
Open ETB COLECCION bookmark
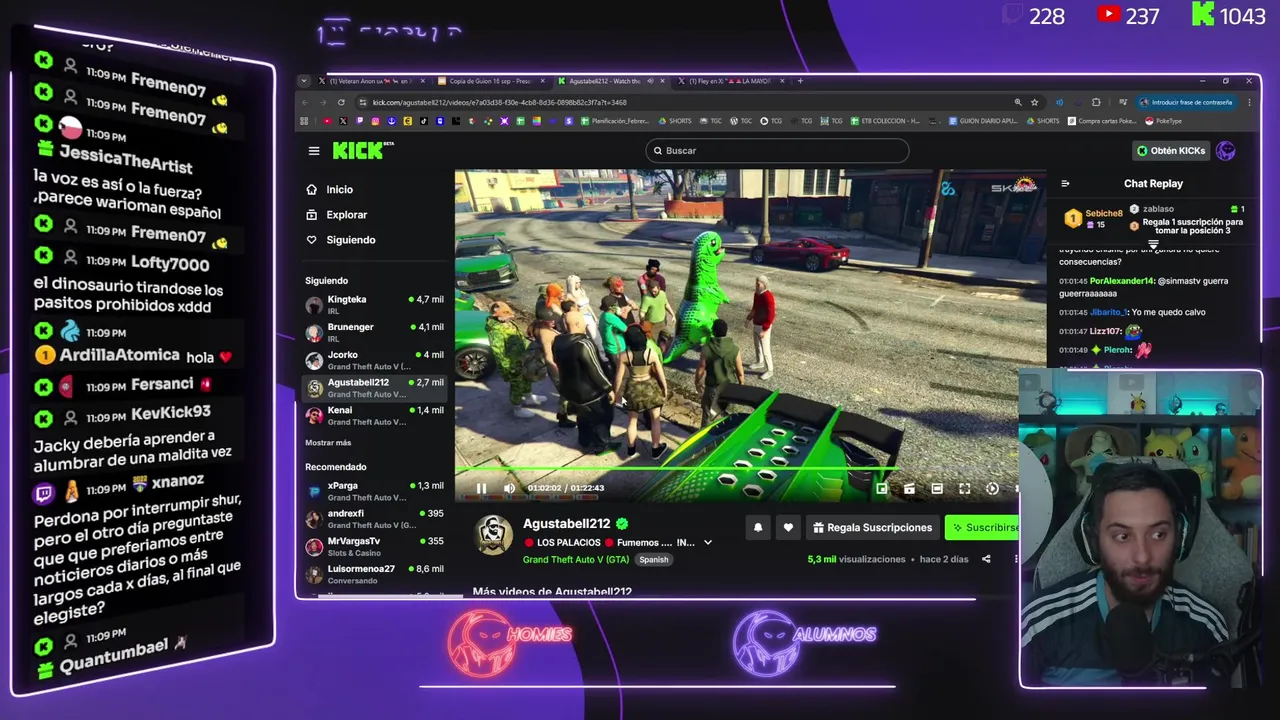(x=885, y=121)
